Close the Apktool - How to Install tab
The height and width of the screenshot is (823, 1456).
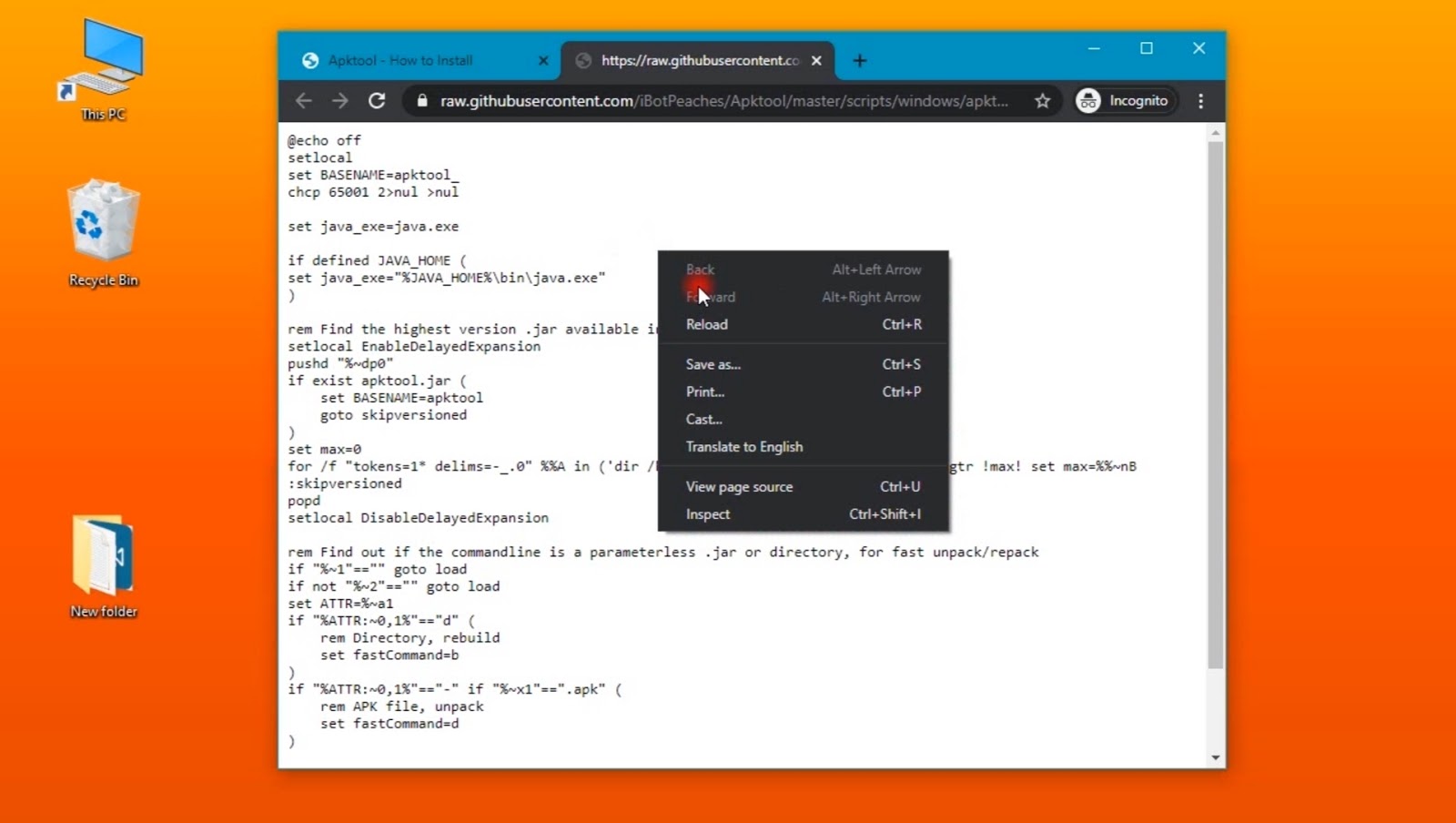543,60
